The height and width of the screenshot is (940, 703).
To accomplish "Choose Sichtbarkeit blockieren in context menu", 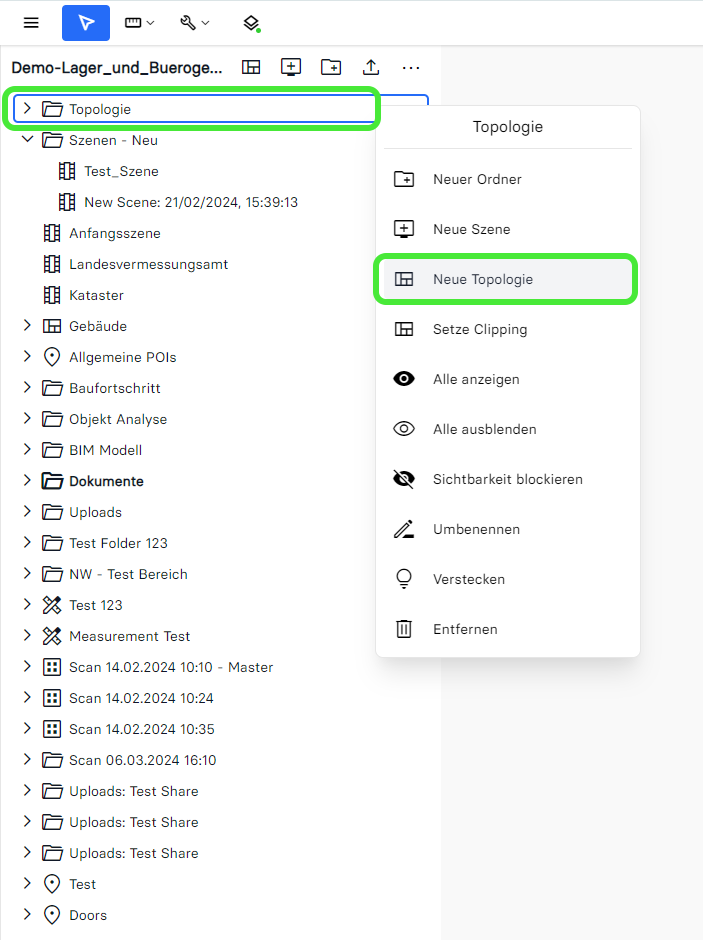I will (507, 479).
